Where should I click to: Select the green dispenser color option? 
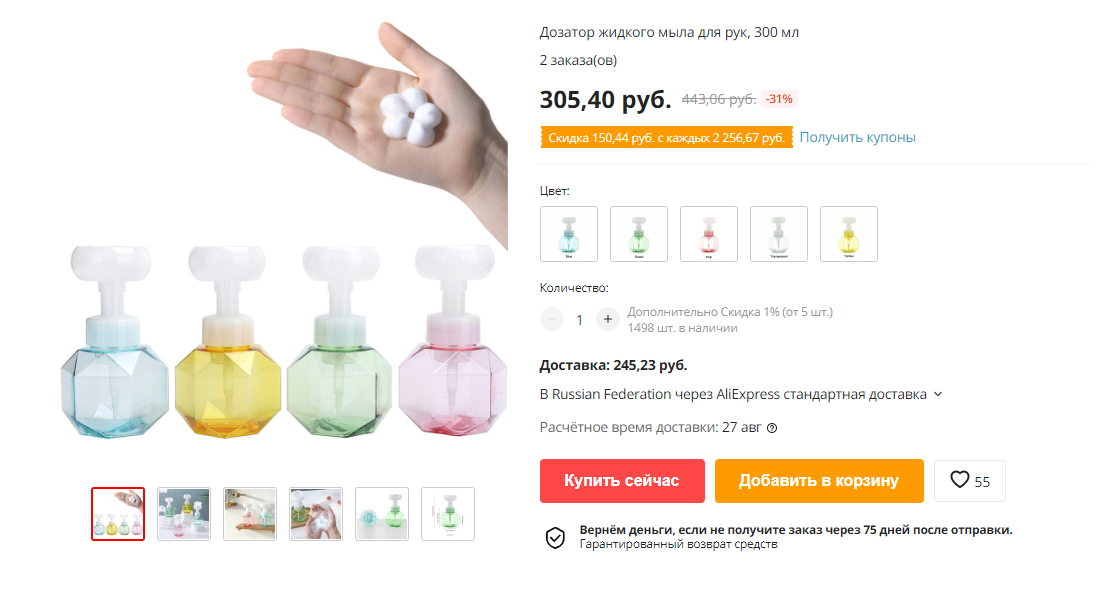coord(639,234)
